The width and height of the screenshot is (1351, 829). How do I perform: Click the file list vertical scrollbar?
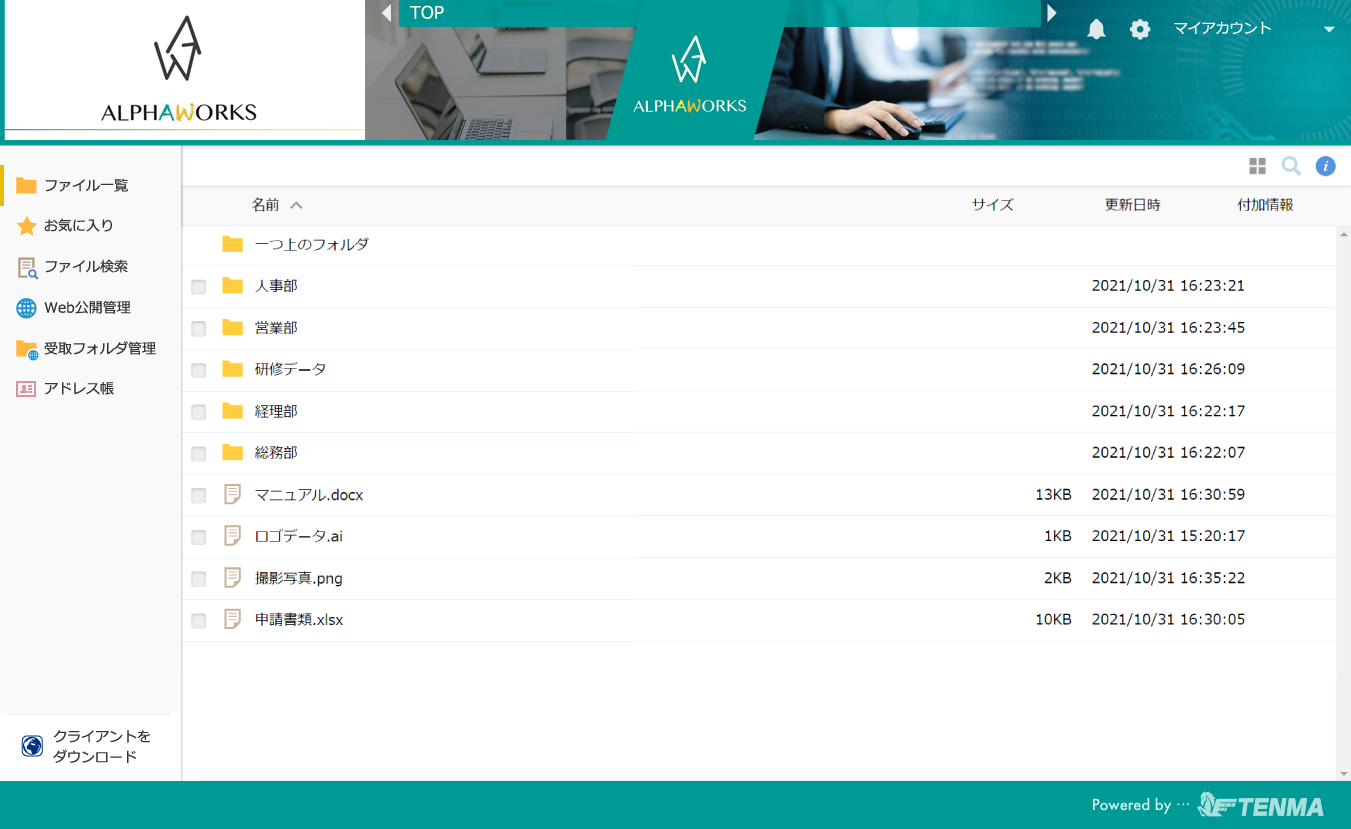pos(1343,500)
